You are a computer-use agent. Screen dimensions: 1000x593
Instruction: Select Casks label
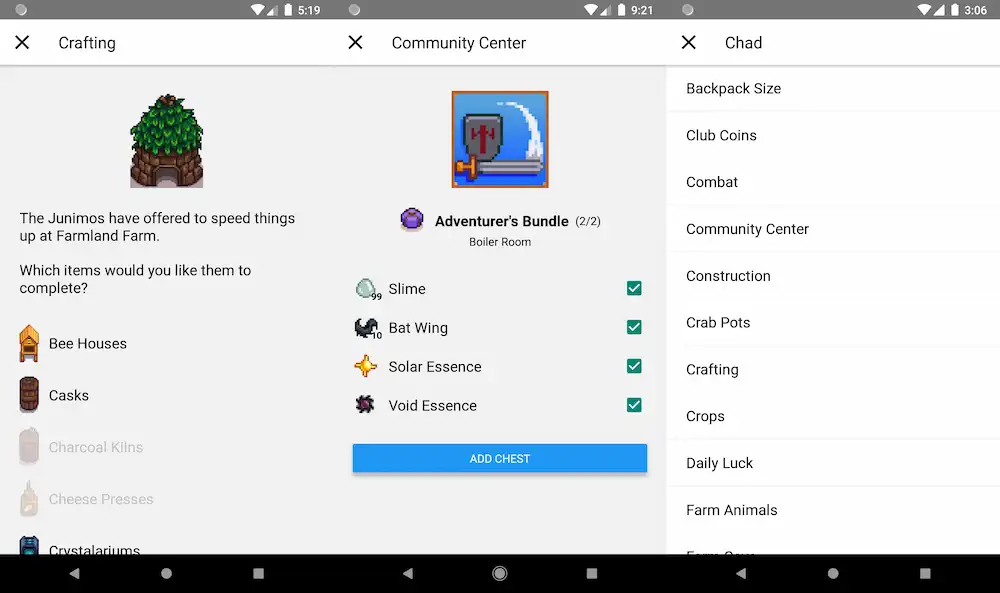click(69, 395)
